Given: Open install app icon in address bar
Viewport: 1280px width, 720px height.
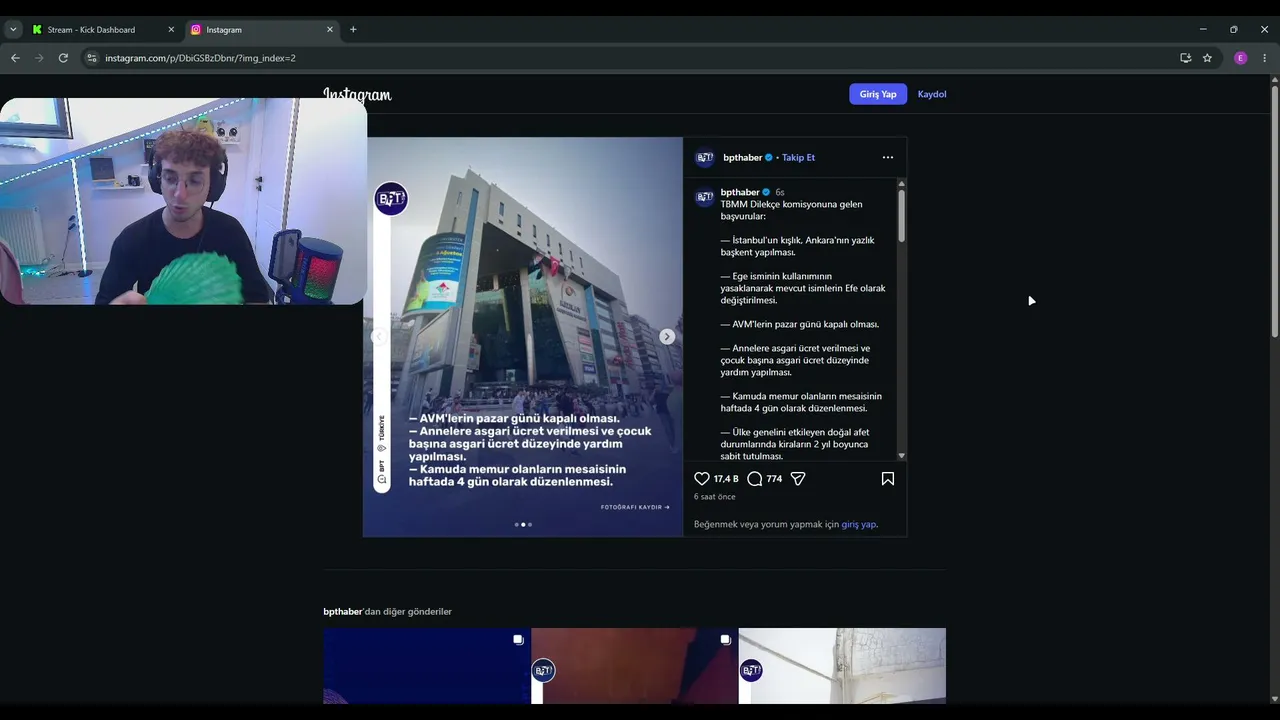Looking at the screenshot, I should tap(1185, 58).
